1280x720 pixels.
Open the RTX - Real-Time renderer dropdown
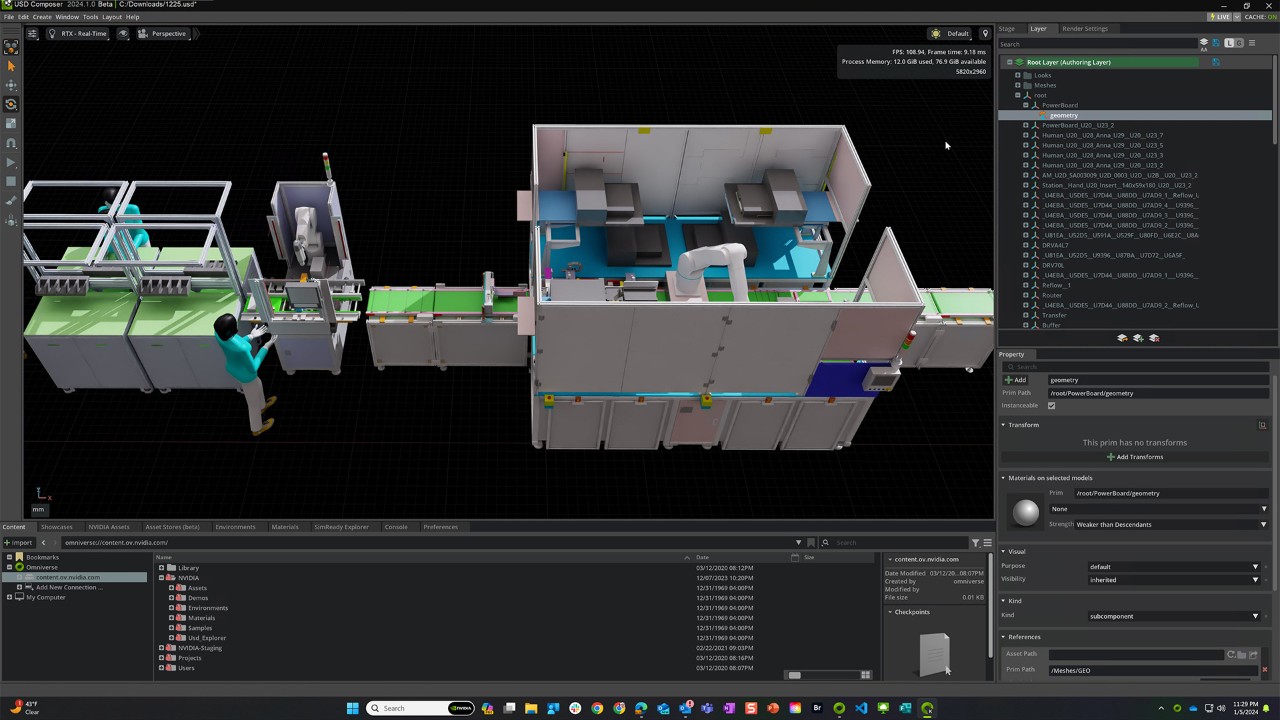(84, 33)
